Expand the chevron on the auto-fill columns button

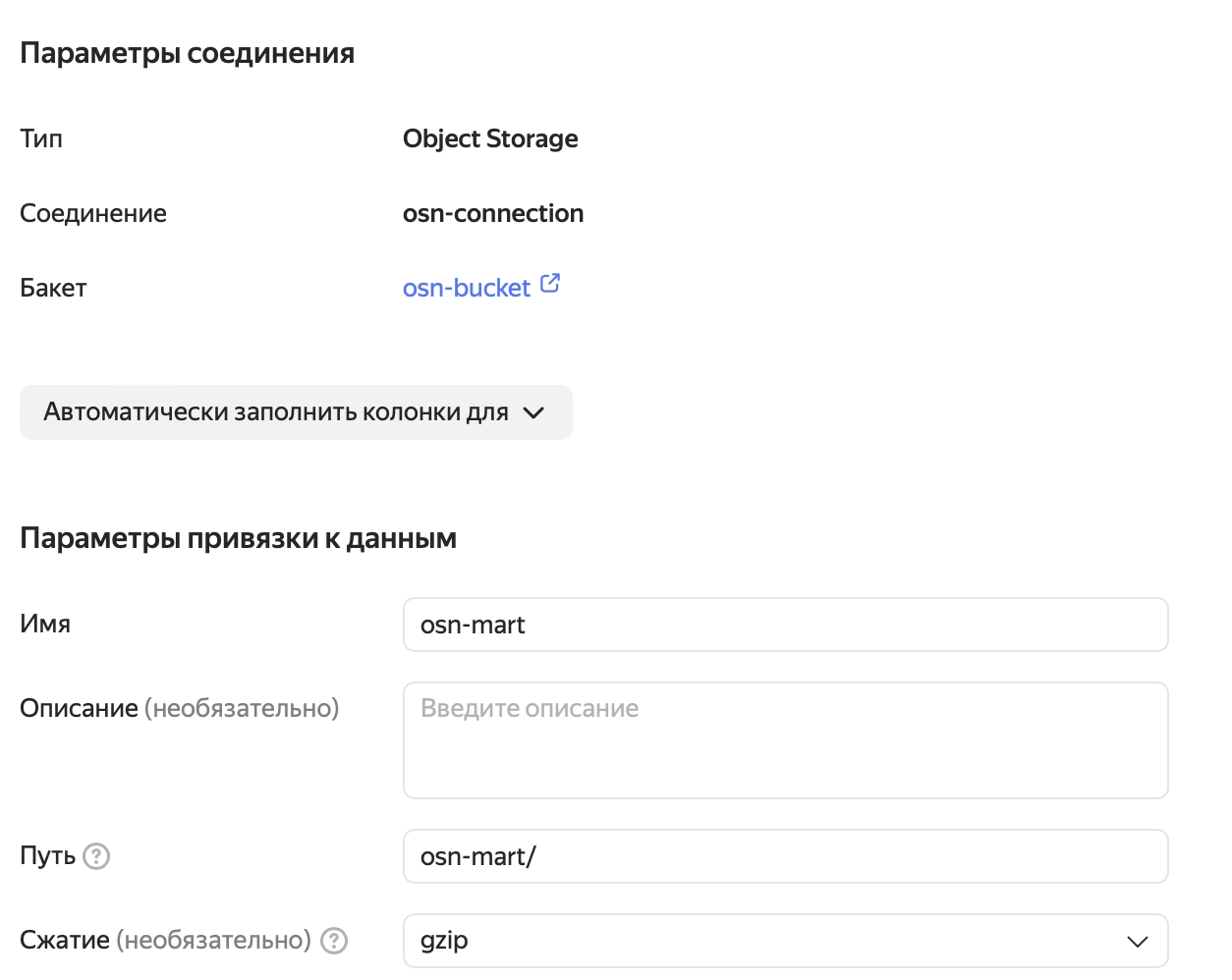(533, 412)
